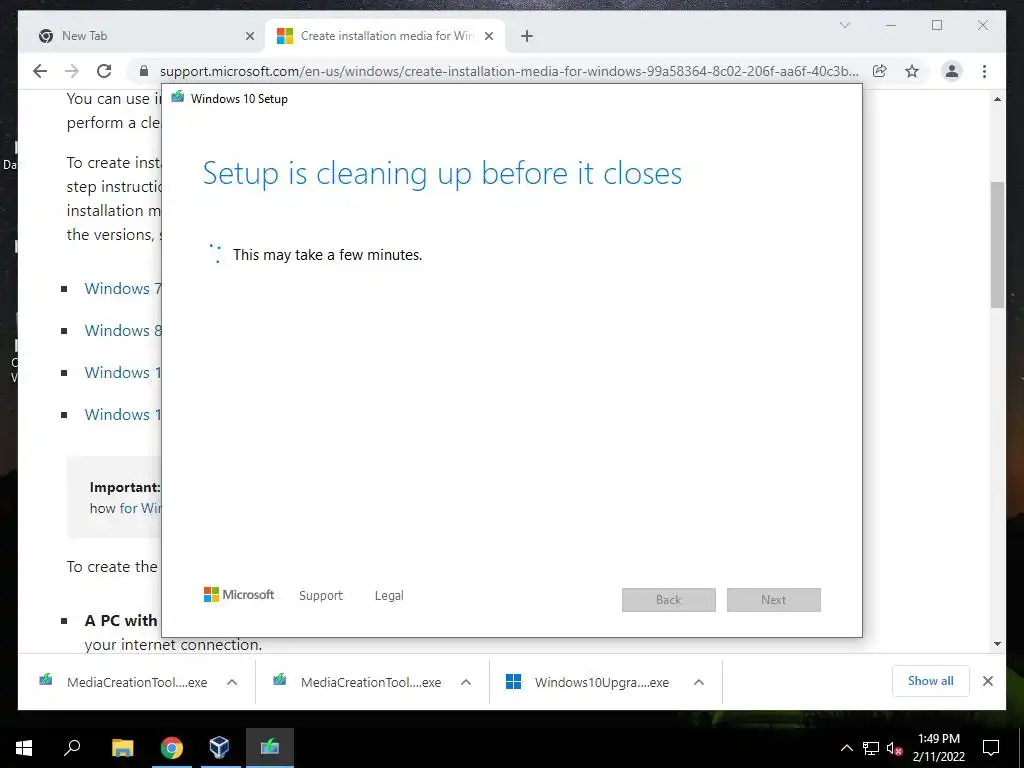
Task: Click the Back button in Setup
Action: pos(669,600)
